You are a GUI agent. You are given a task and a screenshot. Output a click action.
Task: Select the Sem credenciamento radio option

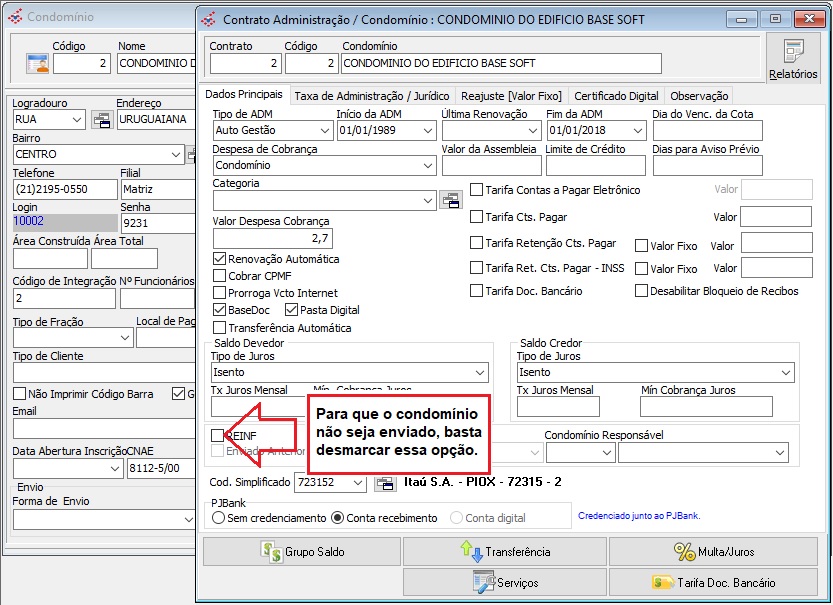tap(218, 518)
